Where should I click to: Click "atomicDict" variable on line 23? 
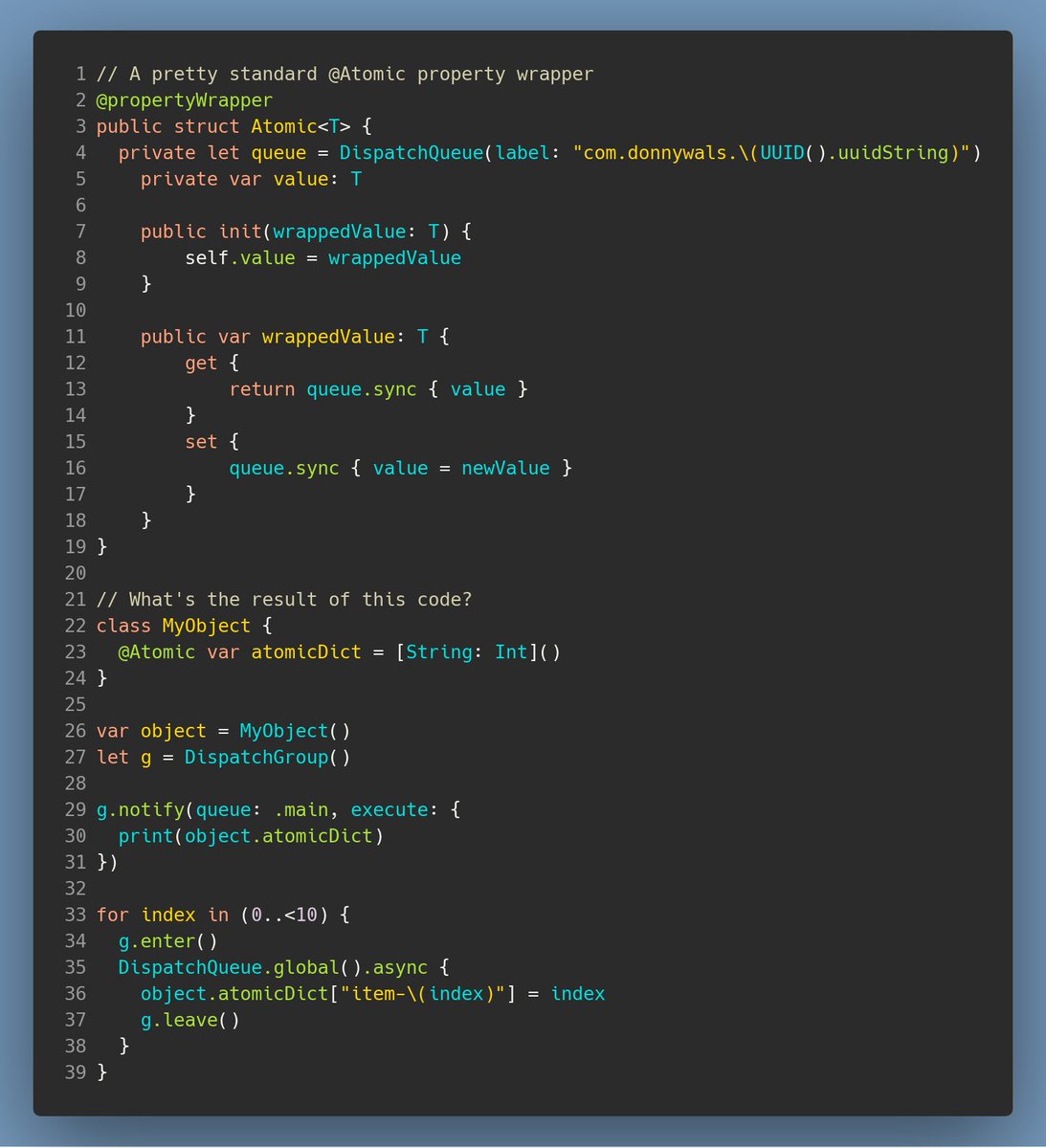click(306, 652)
